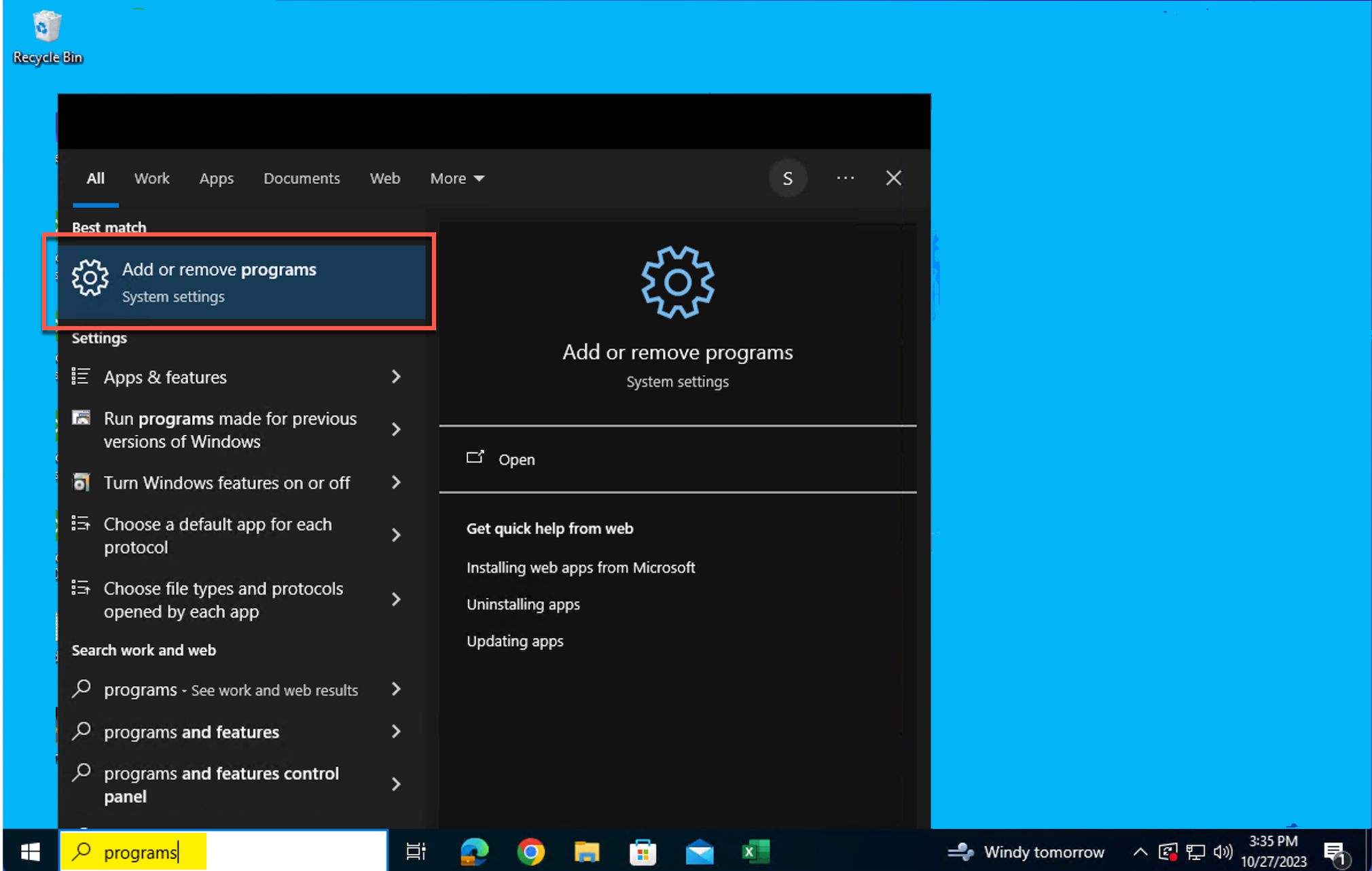Click the Windows Start button

30,851
